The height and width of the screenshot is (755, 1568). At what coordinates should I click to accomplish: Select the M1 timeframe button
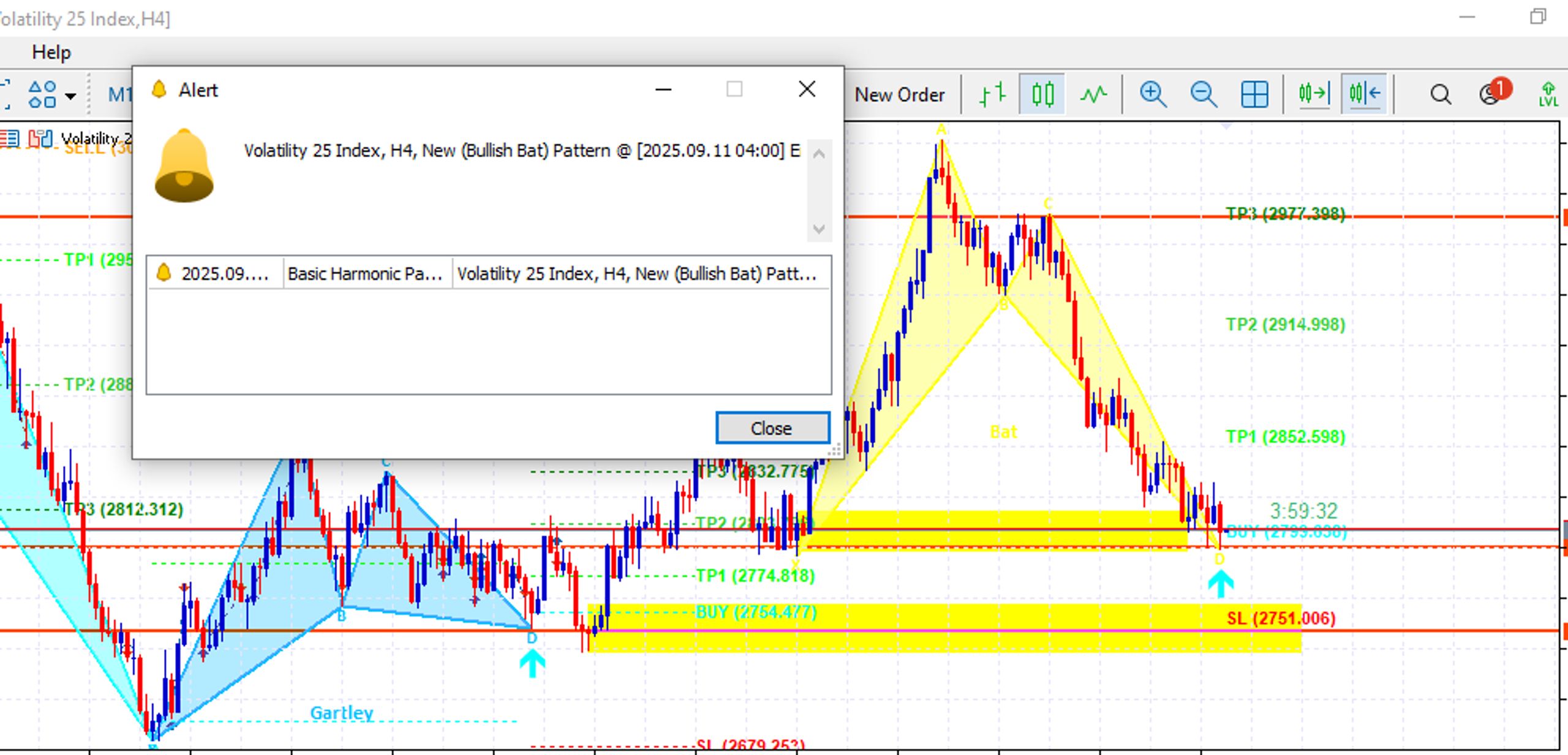[119, 94]
